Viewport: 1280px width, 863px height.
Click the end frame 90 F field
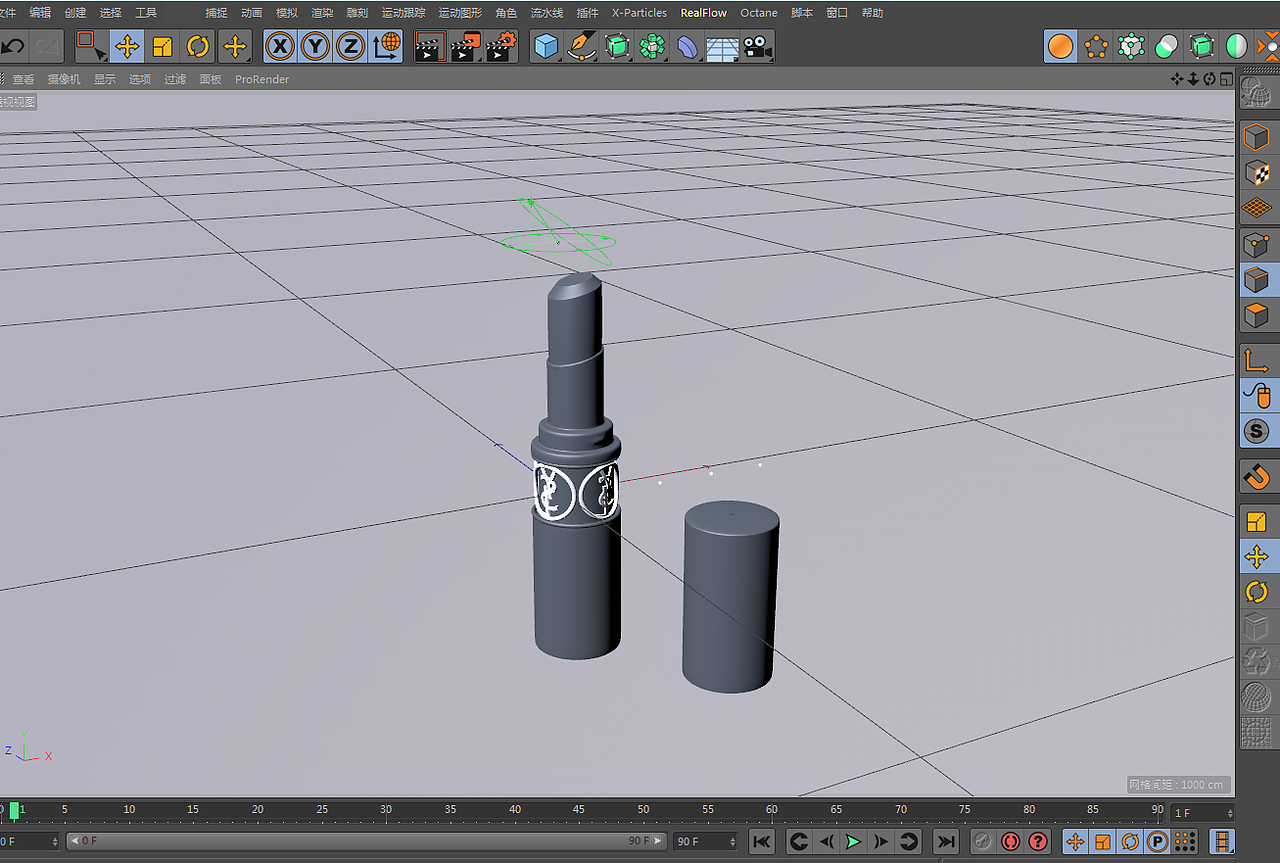coord(705,841)
